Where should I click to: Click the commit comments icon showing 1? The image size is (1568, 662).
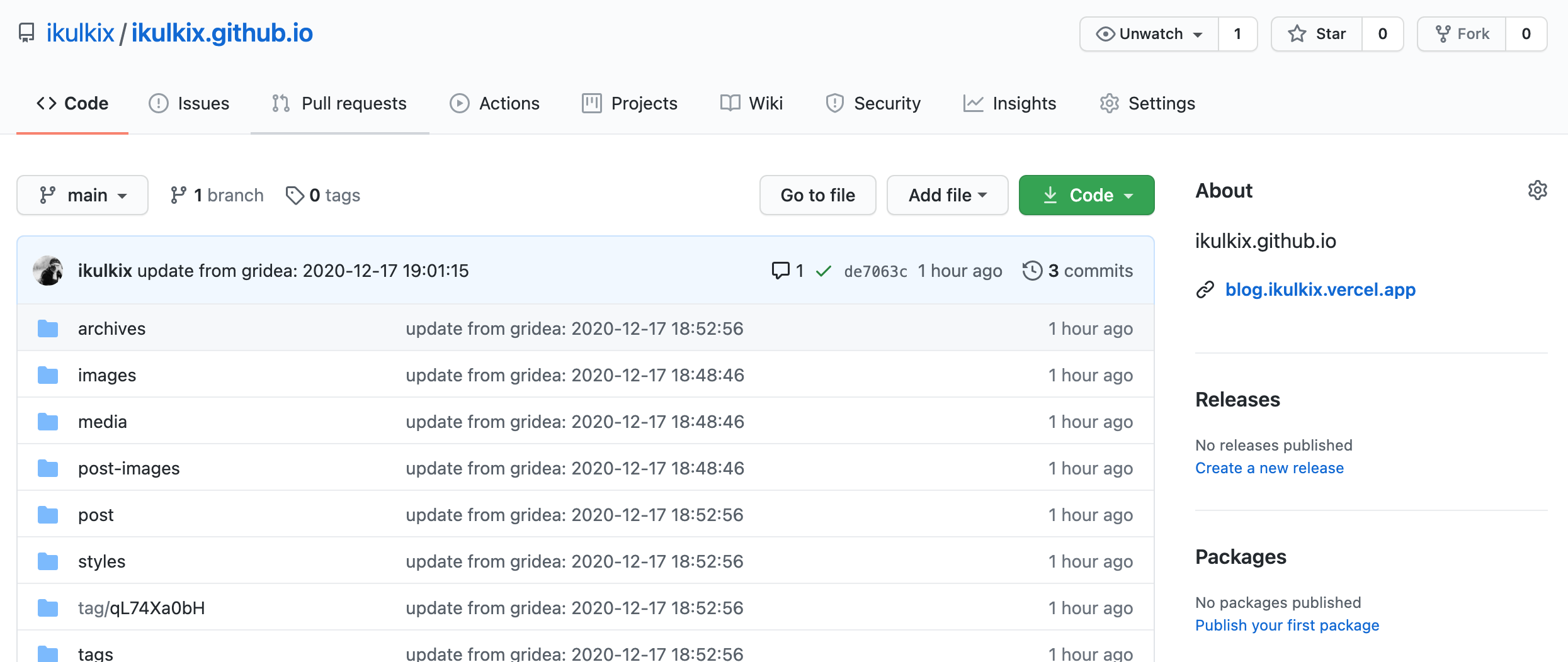pyautogui.click(x=787, y=271)
